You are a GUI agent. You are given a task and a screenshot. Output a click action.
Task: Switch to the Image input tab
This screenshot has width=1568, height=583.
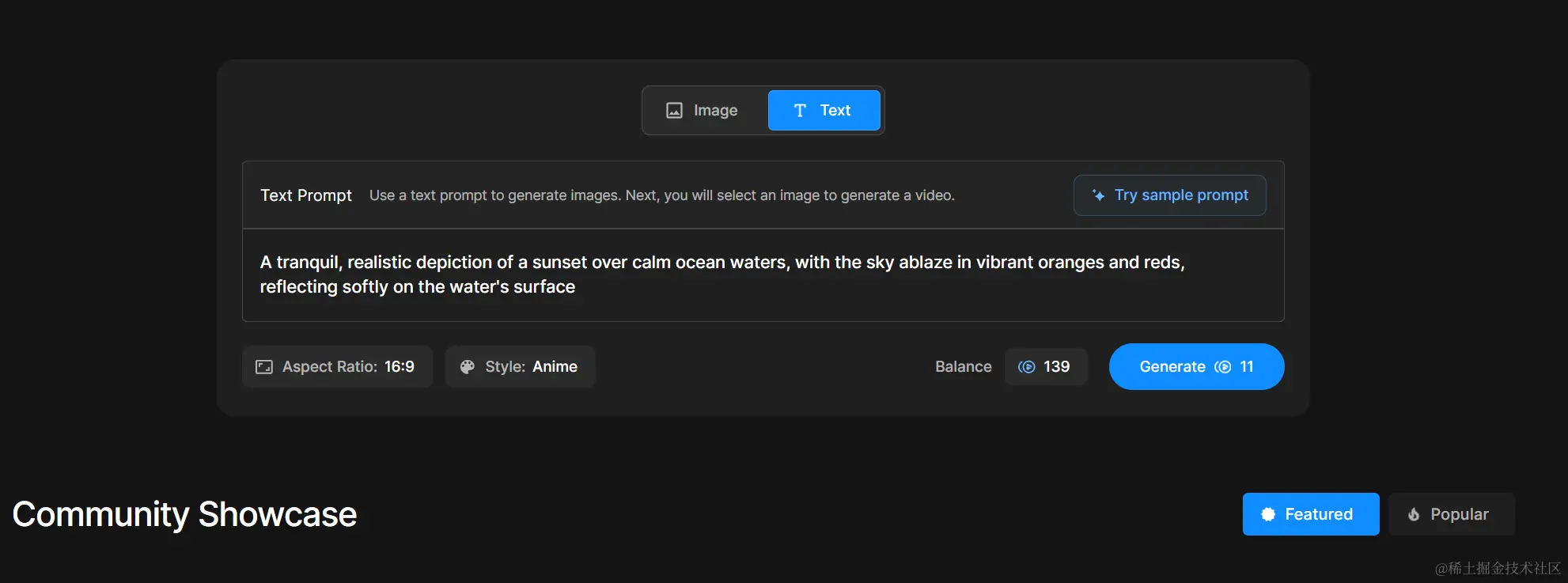pyautogui.click(x=704, y=110)
